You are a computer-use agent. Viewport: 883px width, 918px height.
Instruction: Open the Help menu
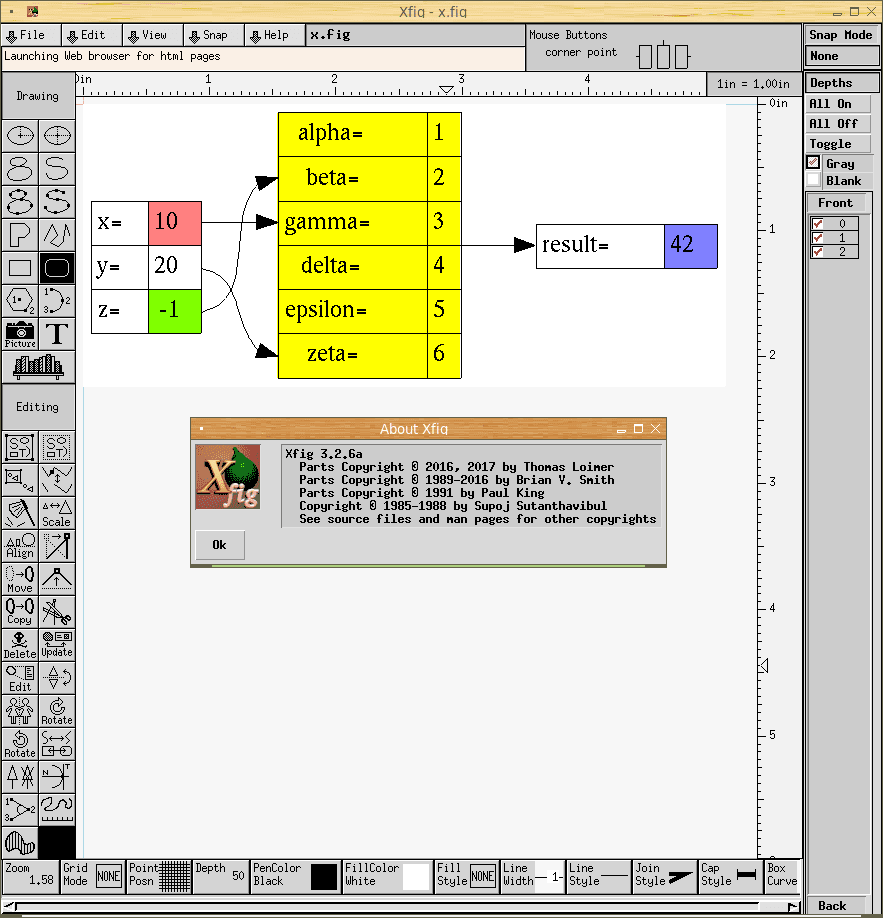coord(275,35)
